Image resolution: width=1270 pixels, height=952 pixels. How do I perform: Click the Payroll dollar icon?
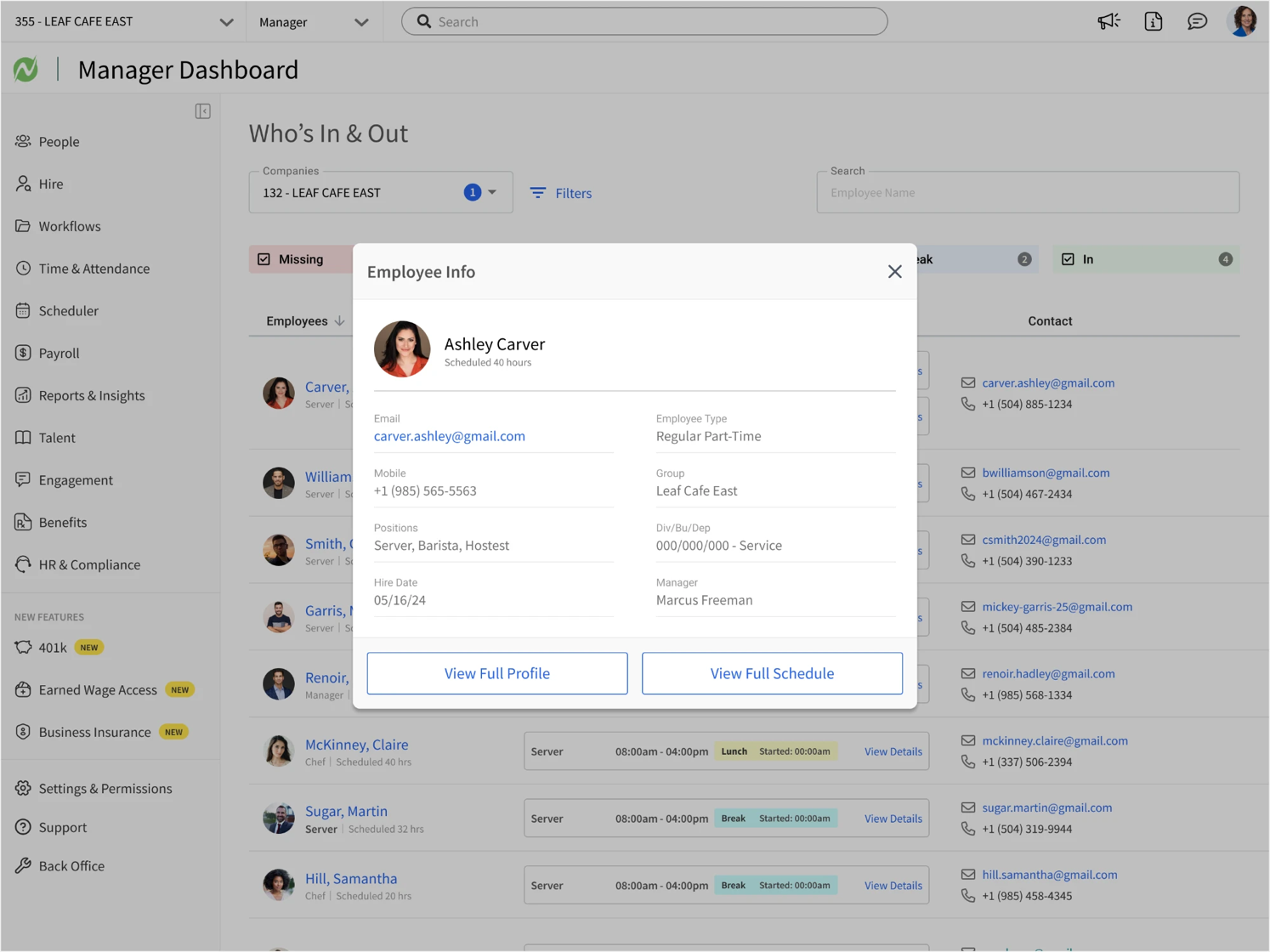tap(23, 353)
